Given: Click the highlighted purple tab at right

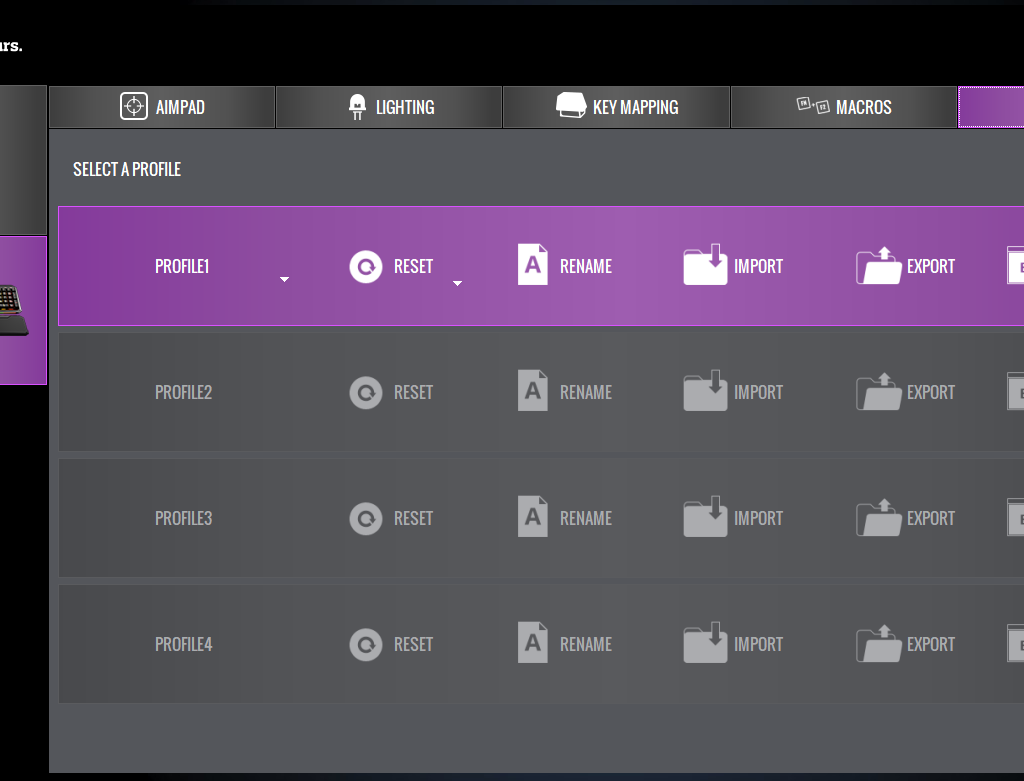Looking at the screenshot, I should (990, 107).
